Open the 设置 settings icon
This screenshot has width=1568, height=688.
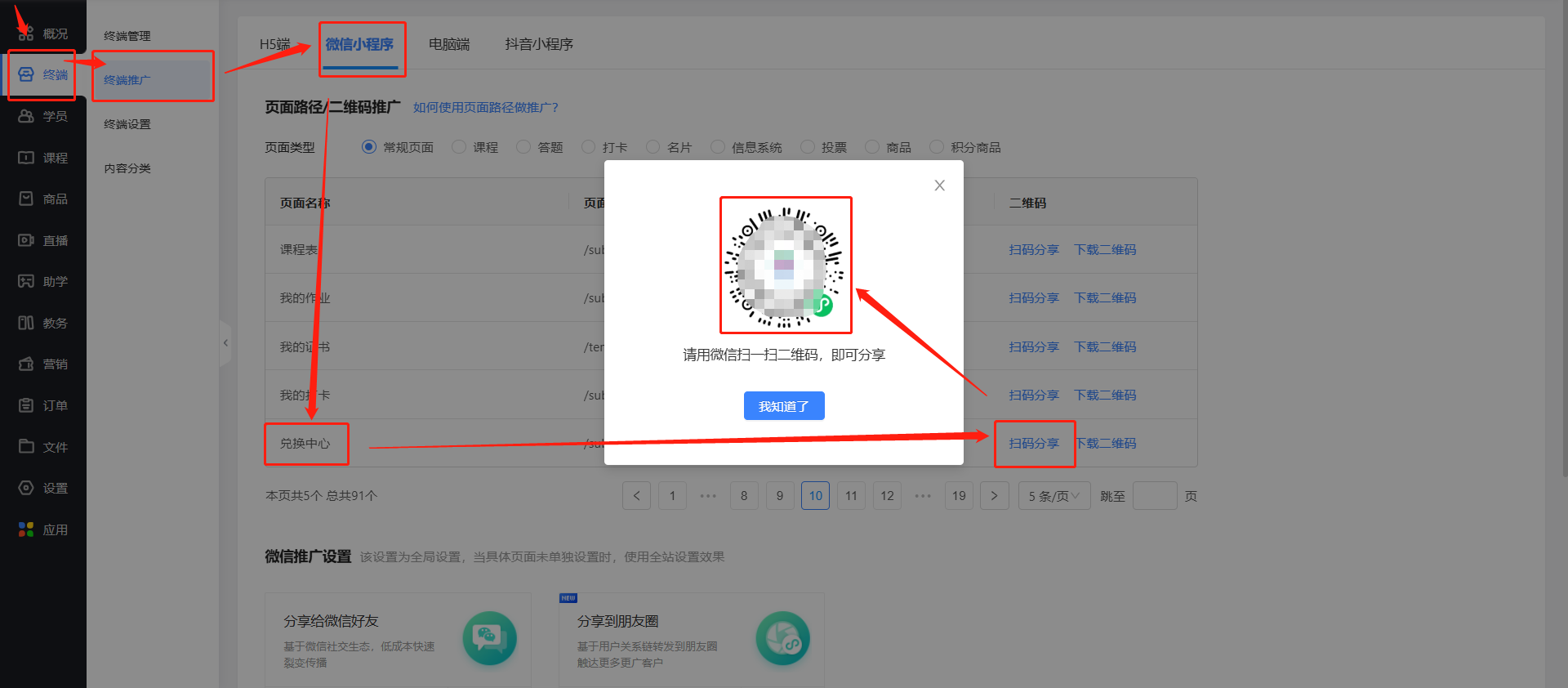(26, 488)
